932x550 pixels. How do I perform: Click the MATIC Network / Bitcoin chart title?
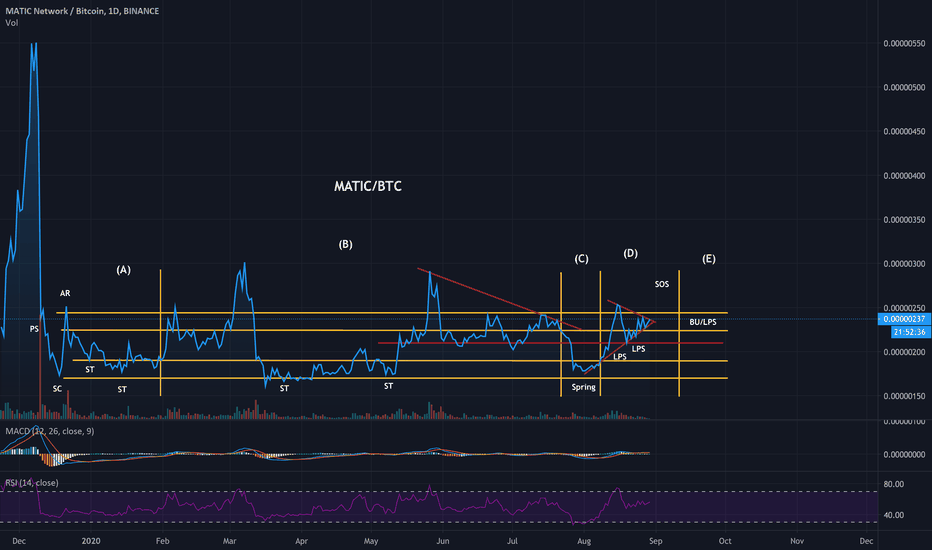click(82, 11)
